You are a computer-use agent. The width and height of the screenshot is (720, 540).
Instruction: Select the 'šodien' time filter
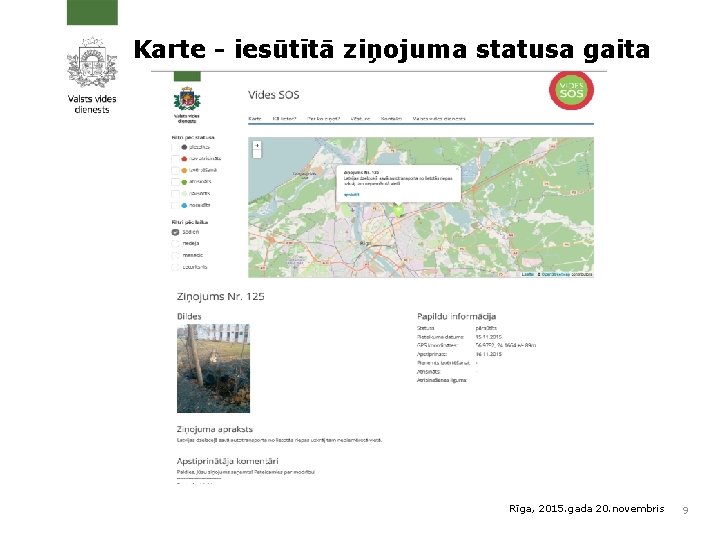175,232
